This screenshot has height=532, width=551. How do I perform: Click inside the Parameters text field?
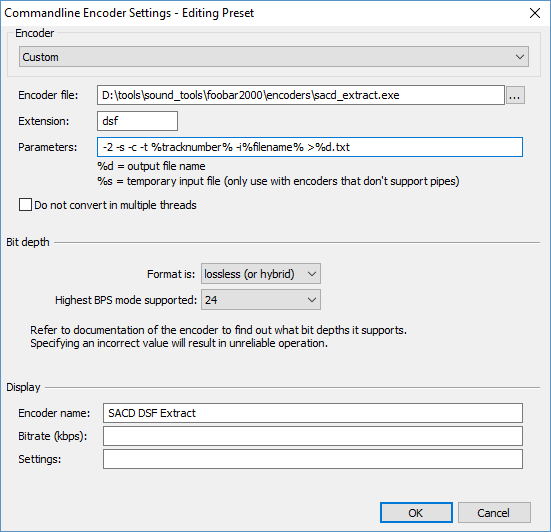[x=310, y=147]
